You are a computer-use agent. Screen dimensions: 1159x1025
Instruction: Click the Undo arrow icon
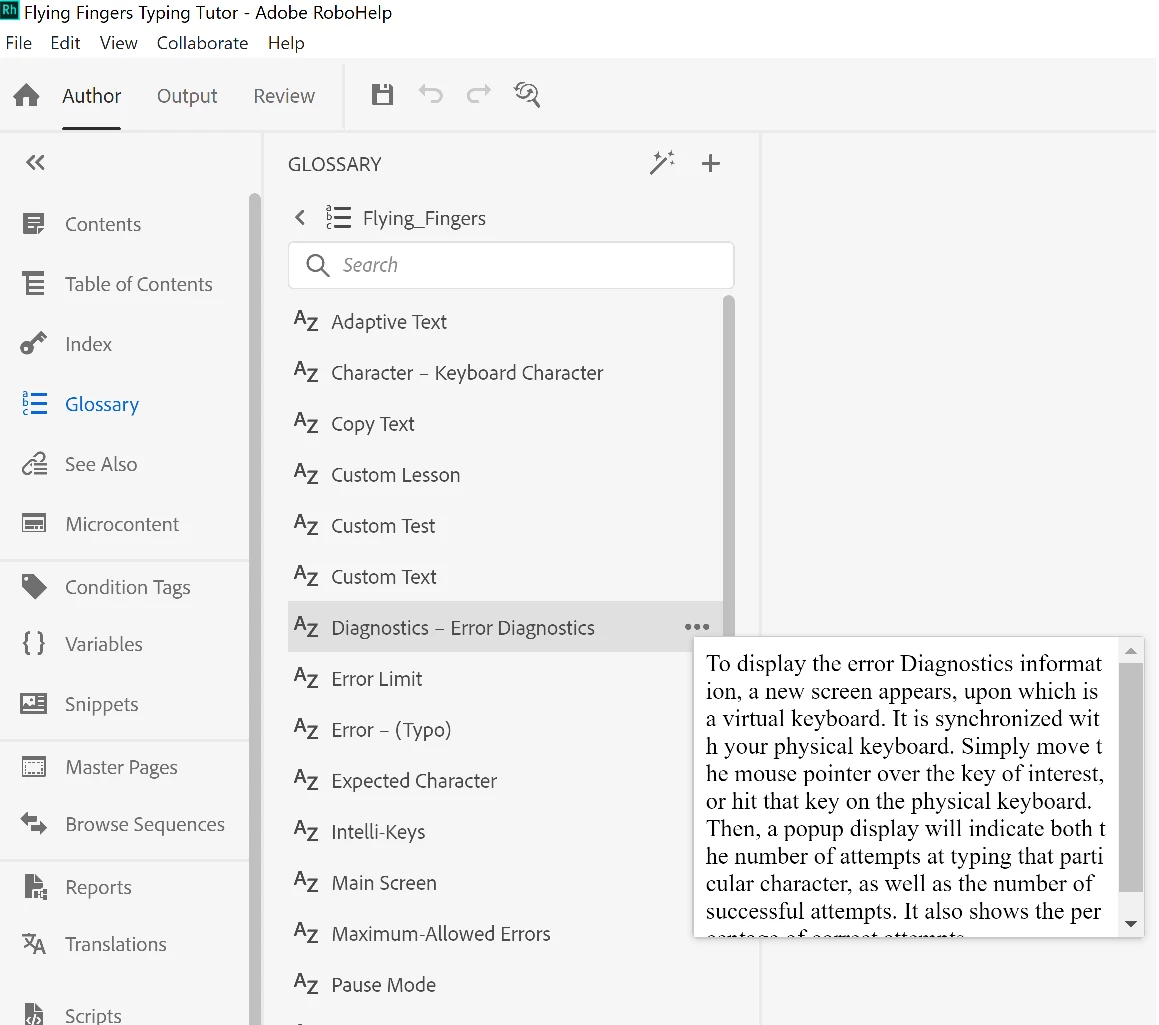(431, 95)
